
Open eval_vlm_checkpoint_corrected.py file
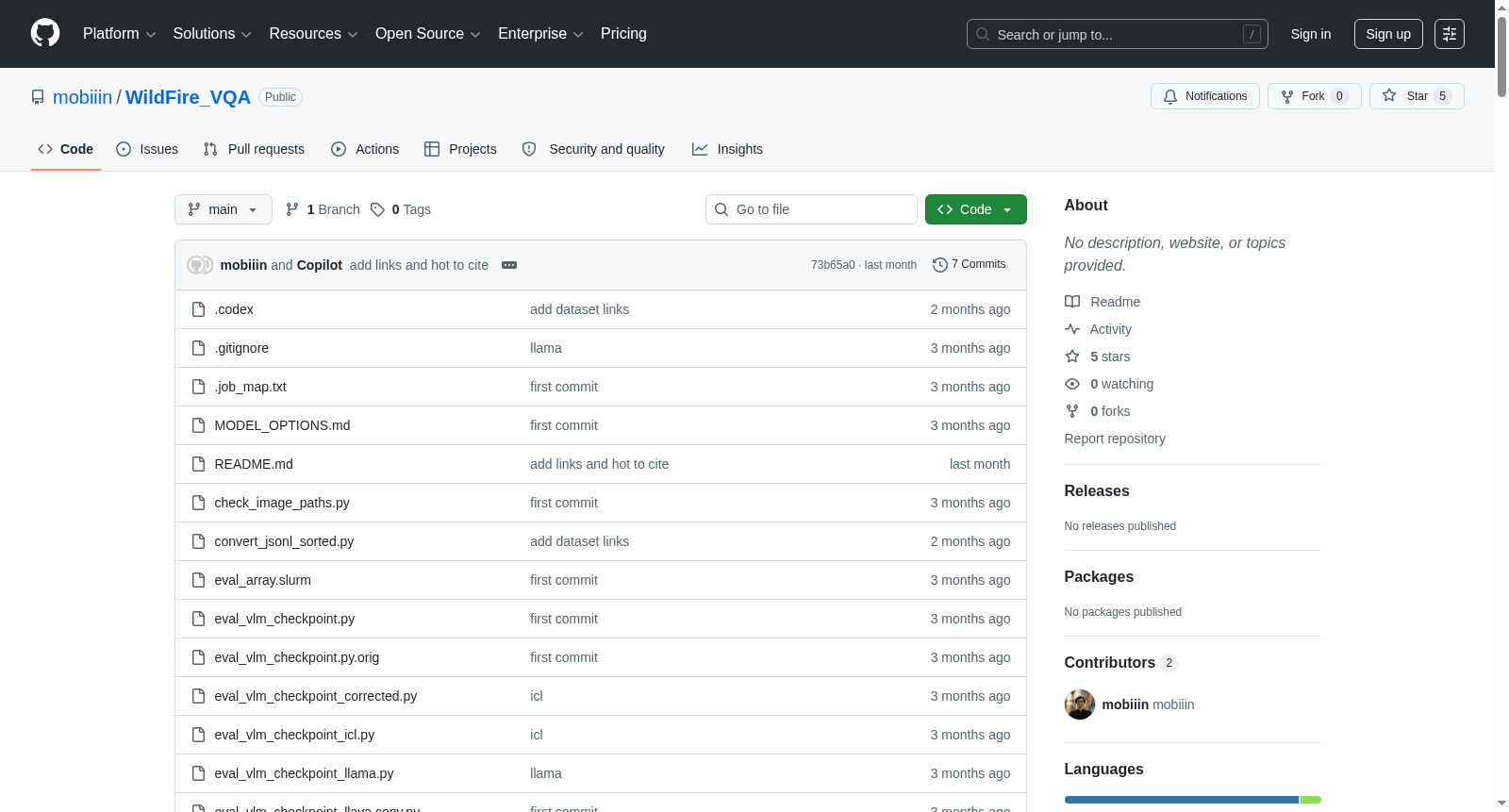tap(315, 696)
